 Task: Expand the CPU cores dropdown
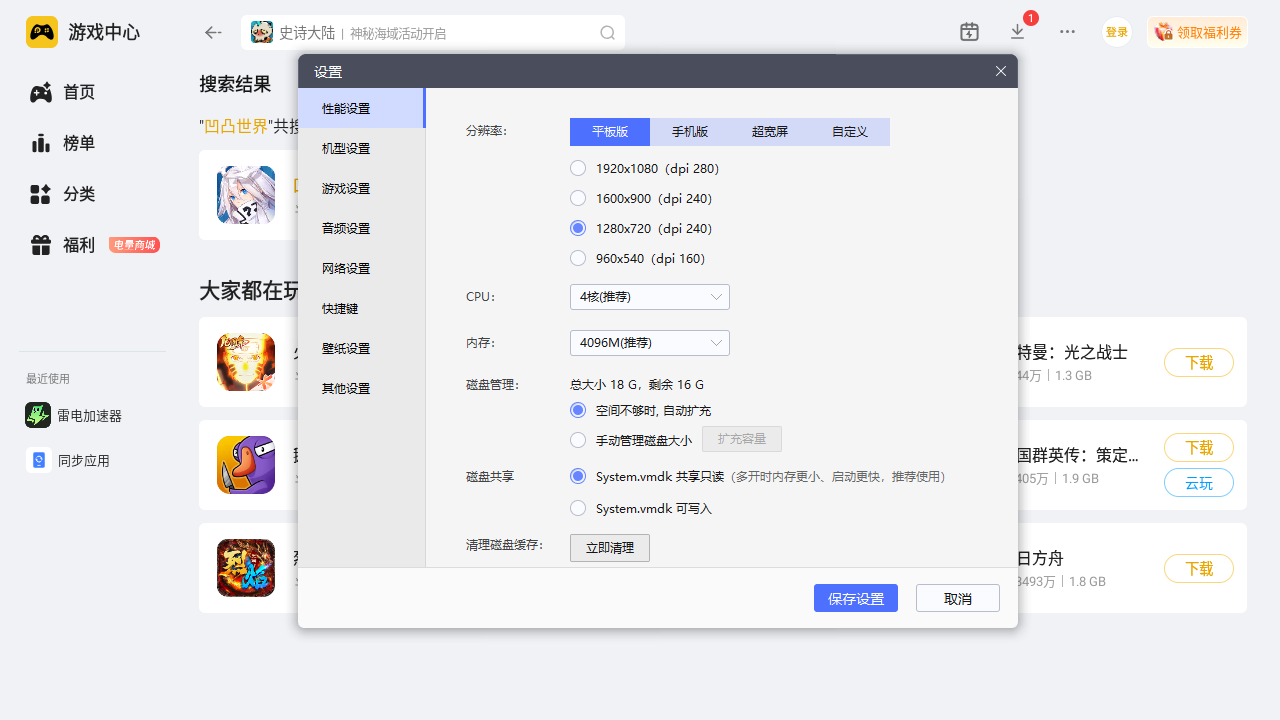[649, 297]
